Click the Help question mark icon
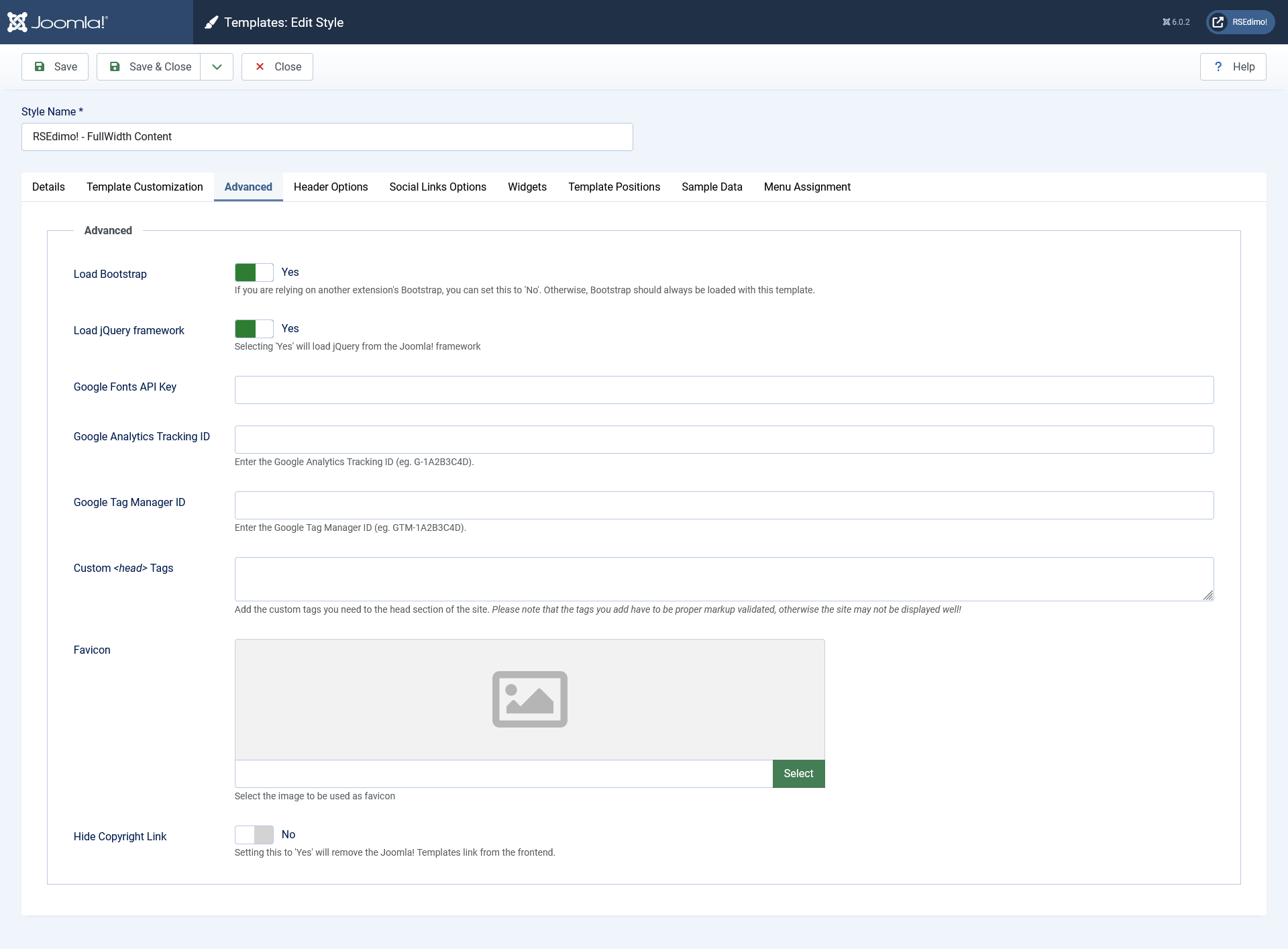Image resolution: width=1288 pixels, height=949 pixels. 1218,66
